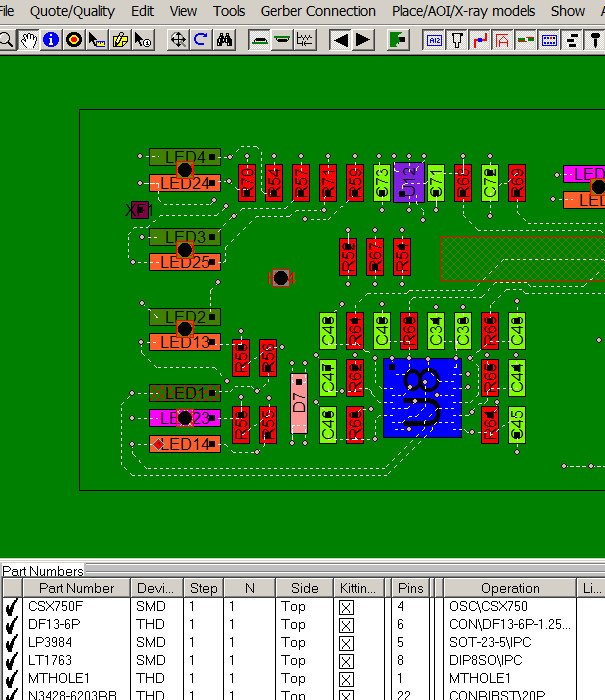Select blue U8 chip on board
605x700 pixels.
(x=422, y=398)
